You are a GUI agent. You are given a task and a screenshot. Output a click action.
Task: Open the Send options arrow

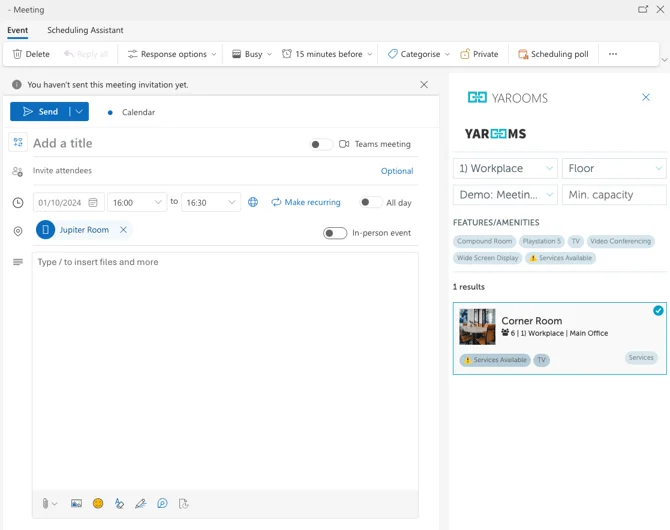pyautogui.click(x=79, y=112)
